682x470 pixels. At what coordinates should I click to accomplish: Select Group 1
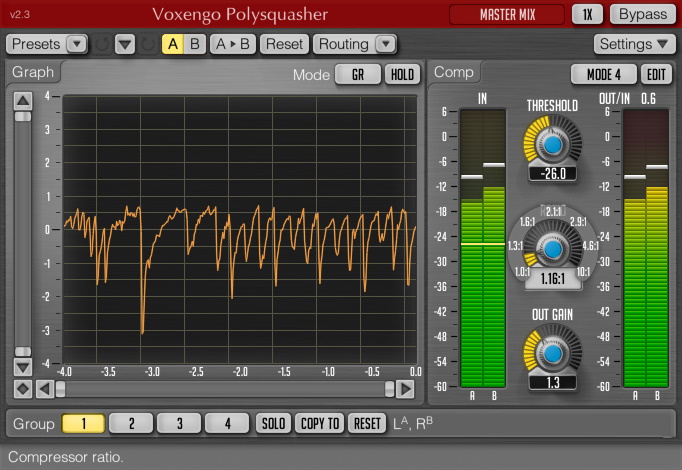point(84,423)
